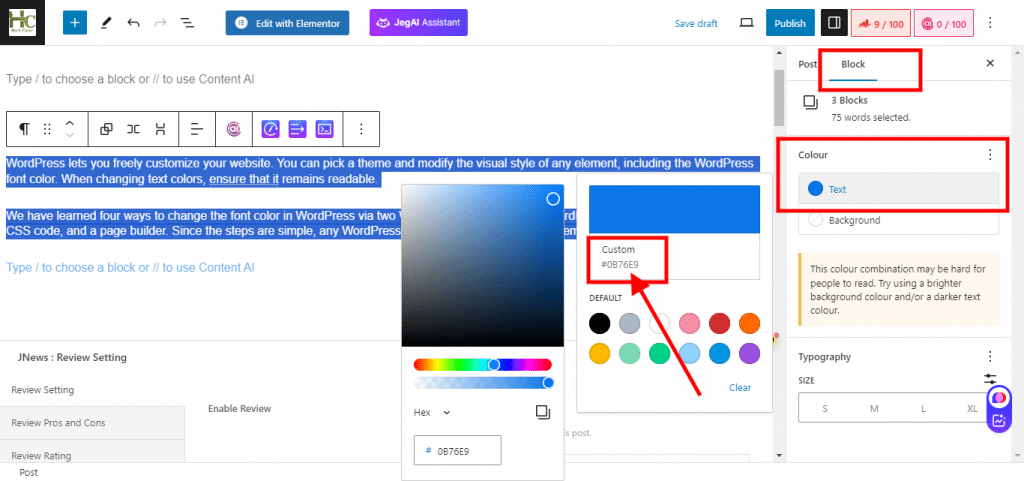Open the Content AI 0 / 100 button
Viewport: 1024px width, 481px height.
coord(944,23)
